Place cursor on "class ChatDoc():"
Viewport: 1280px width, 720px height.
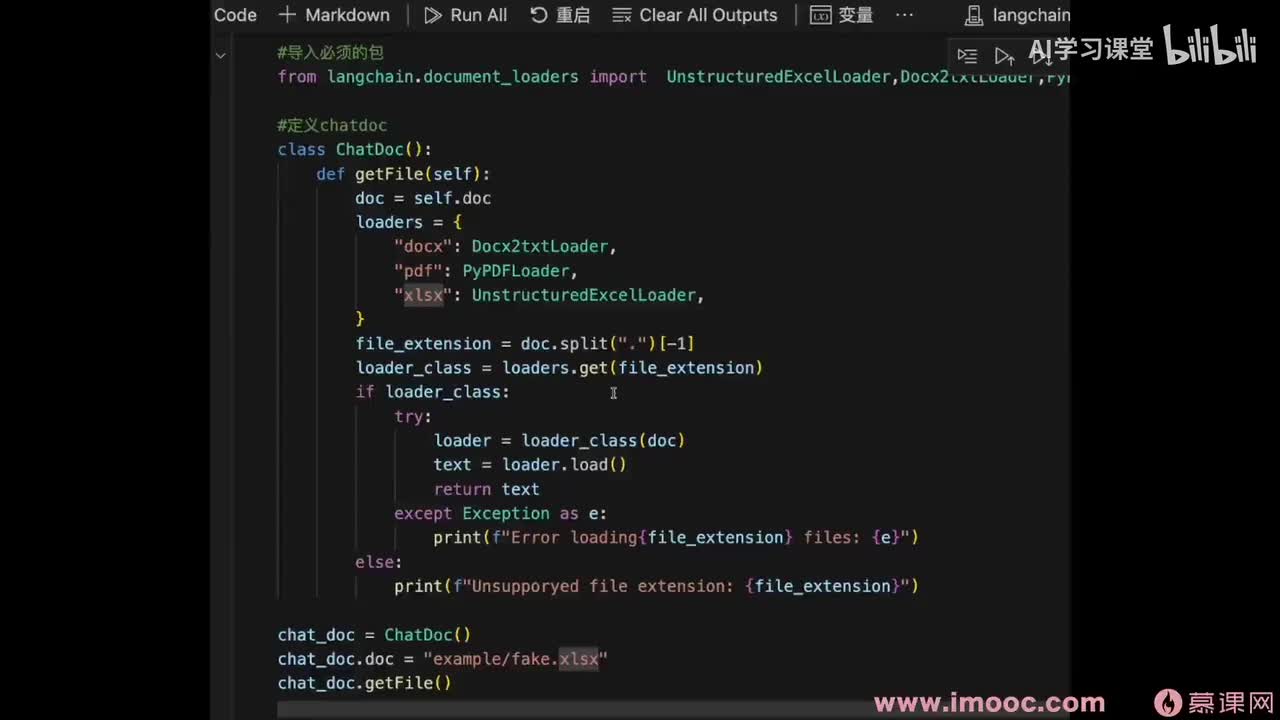point(355,150)
